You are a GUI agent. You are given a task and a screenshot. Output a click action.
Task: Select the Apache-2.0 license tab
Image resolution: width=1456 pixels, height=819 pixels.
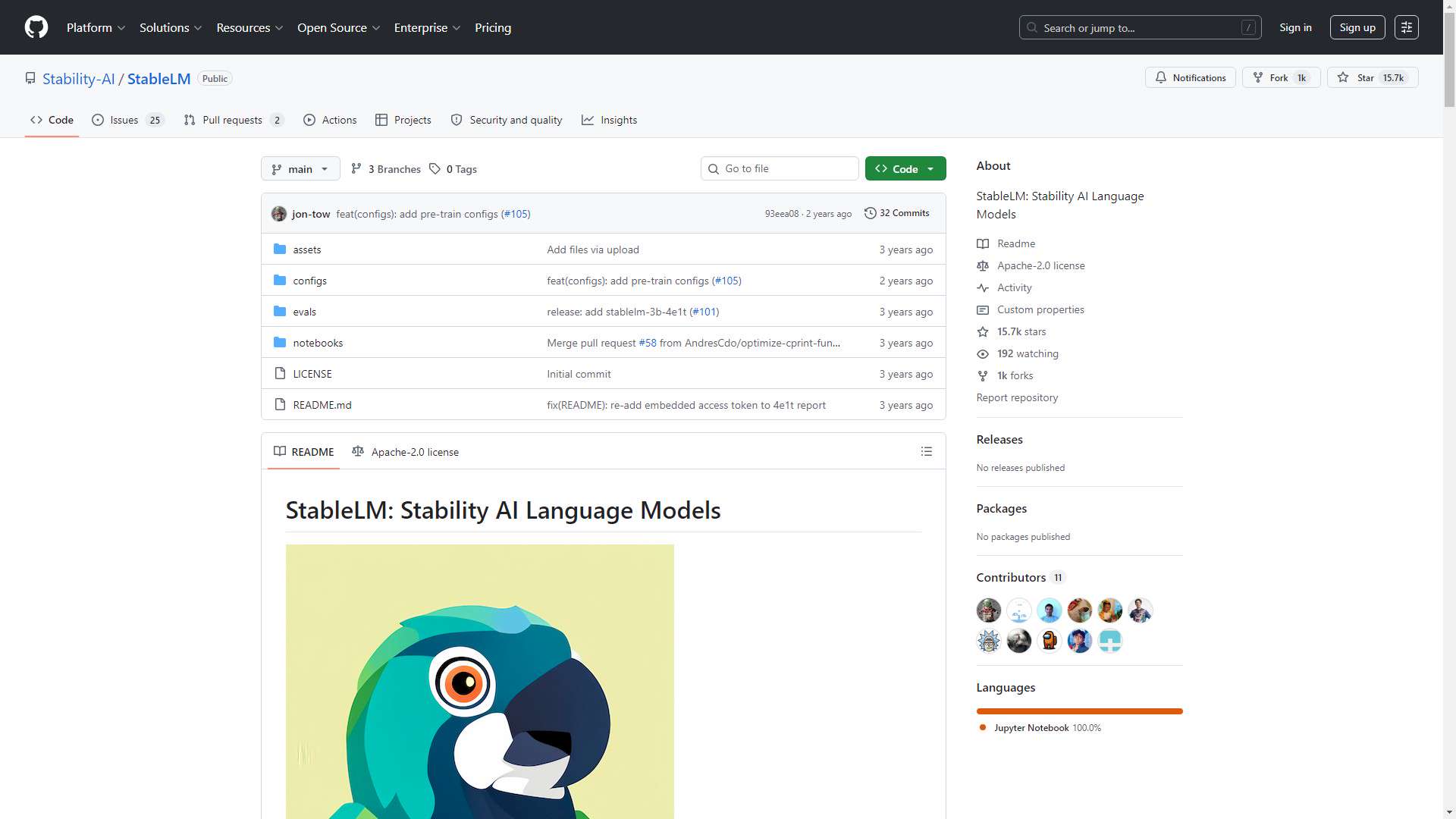(406, 451)
